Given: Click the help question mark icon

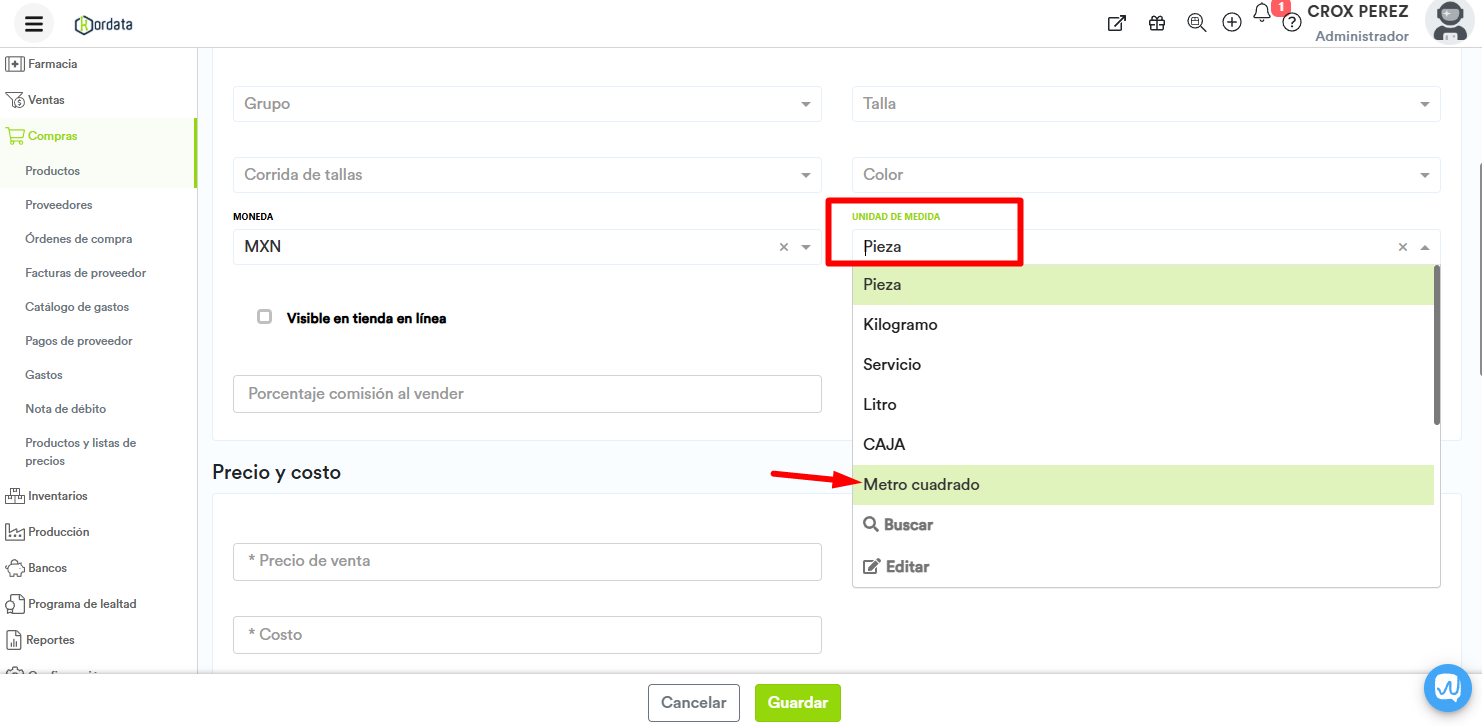Looking at the screenshot, I should [x=1292, y=23].
